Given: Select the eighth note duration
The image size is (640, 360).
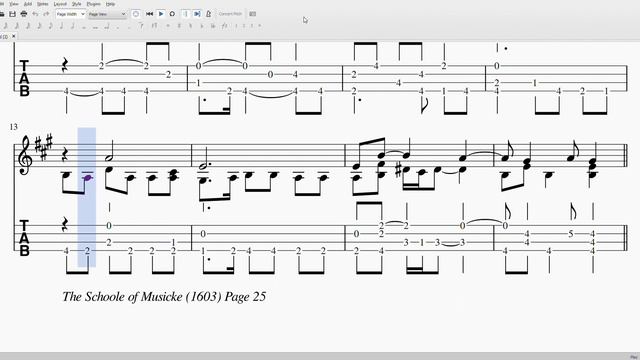Looking at the screenshot, I should [x=50, y=26].
